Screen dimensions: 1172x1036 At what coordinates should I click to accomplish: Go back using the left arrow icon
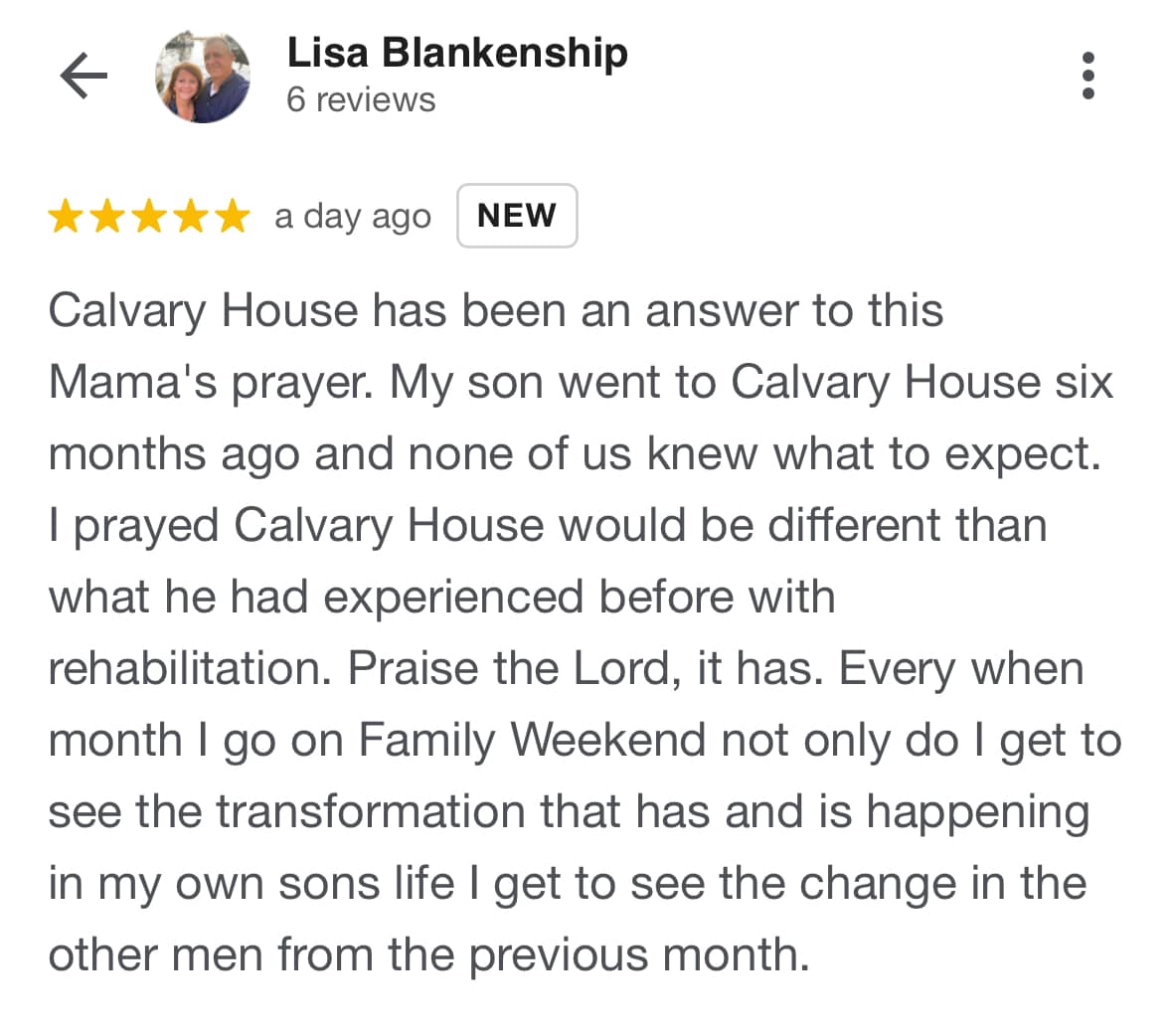84,76
